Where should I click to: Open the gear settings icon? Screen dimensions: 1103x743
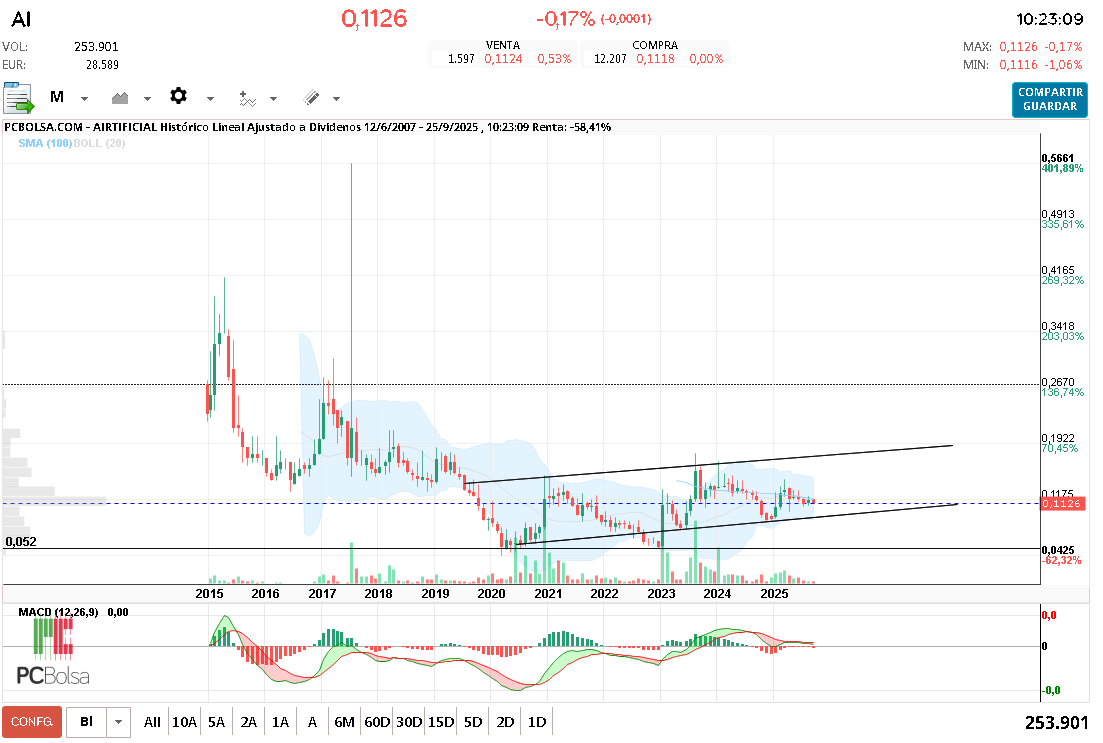(179, 97)
